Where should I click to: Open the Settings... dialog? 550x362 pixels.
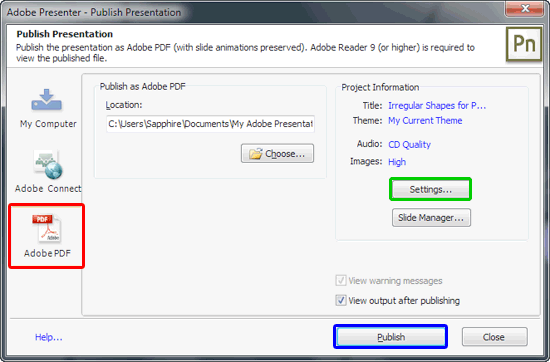click(x=430, y=189)
